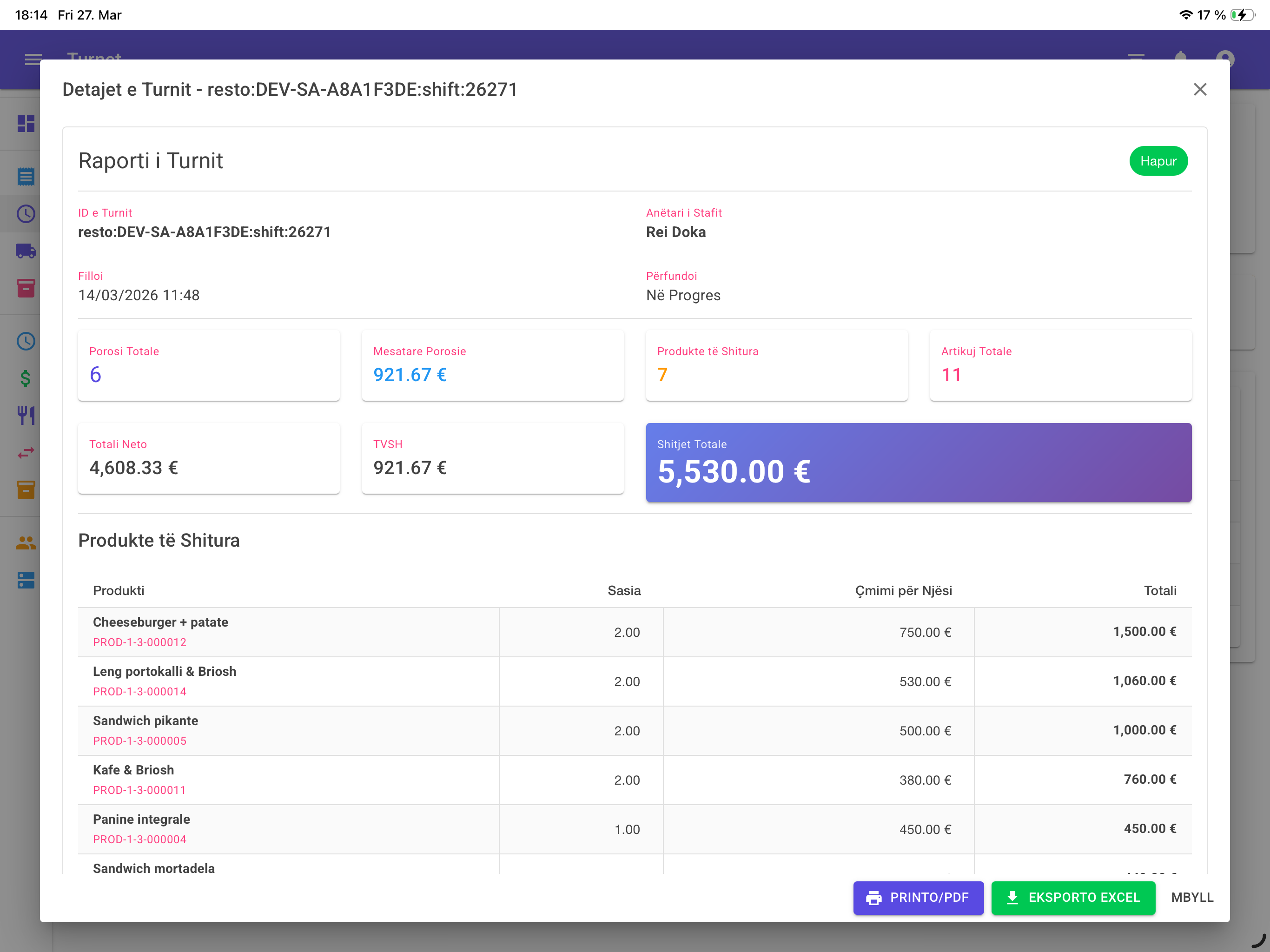Click the download icon on Eksporto Excel
The width and height of the screenshot is (1270, 952).
[x=1012, y=898]
